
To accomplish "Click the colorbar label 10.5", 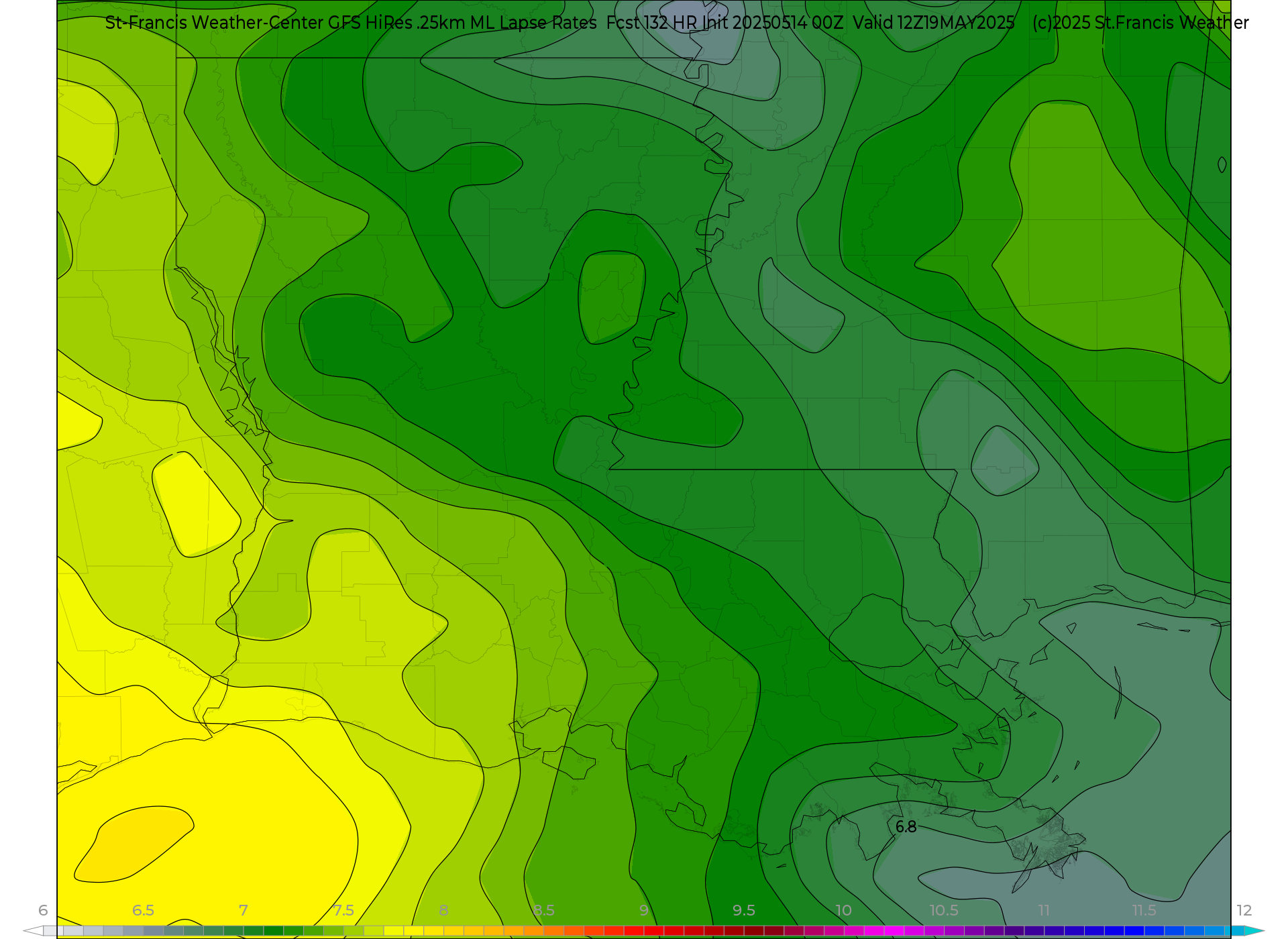I will pyautogui.click(x=944, y=910).
